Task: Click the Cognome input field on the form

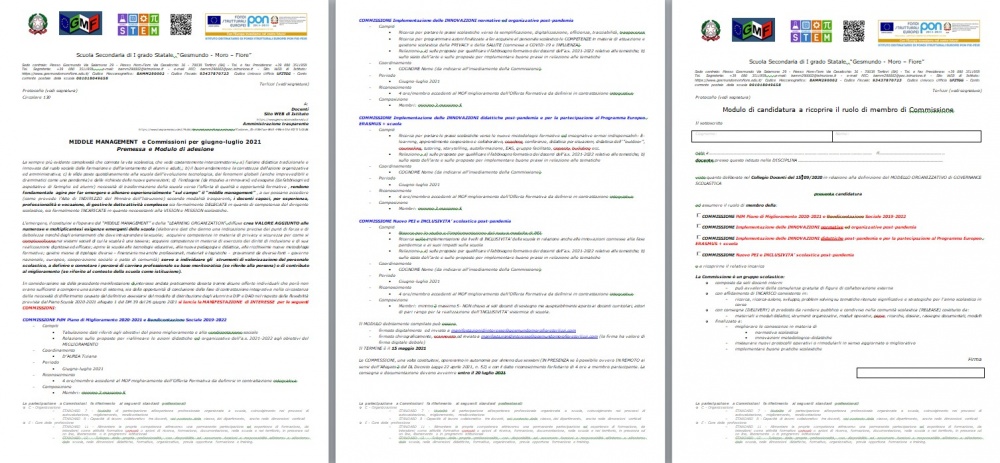Action: pos(762,136)
